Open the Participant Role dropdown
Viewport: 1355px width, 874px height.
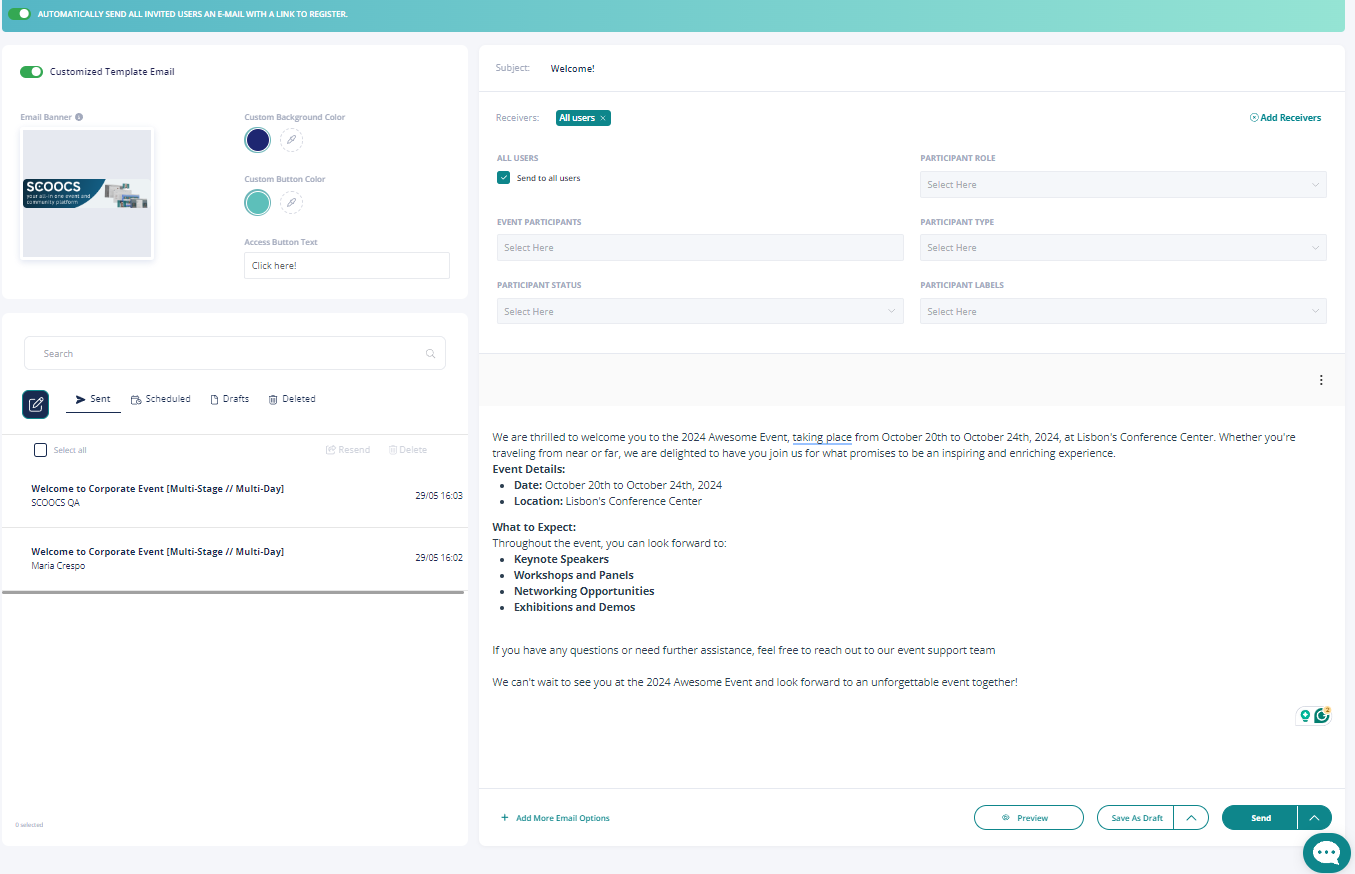coord(1122,185)
